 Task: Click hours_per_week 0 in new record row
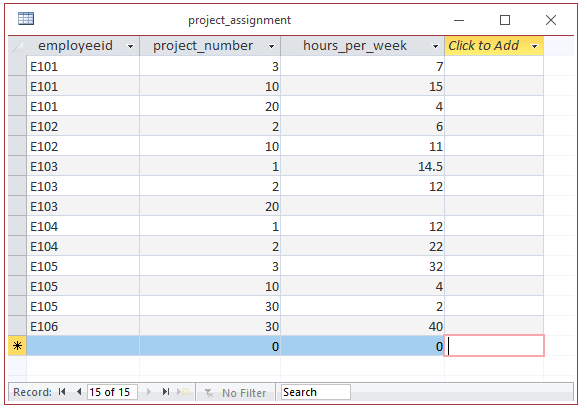tap(362, 346)
